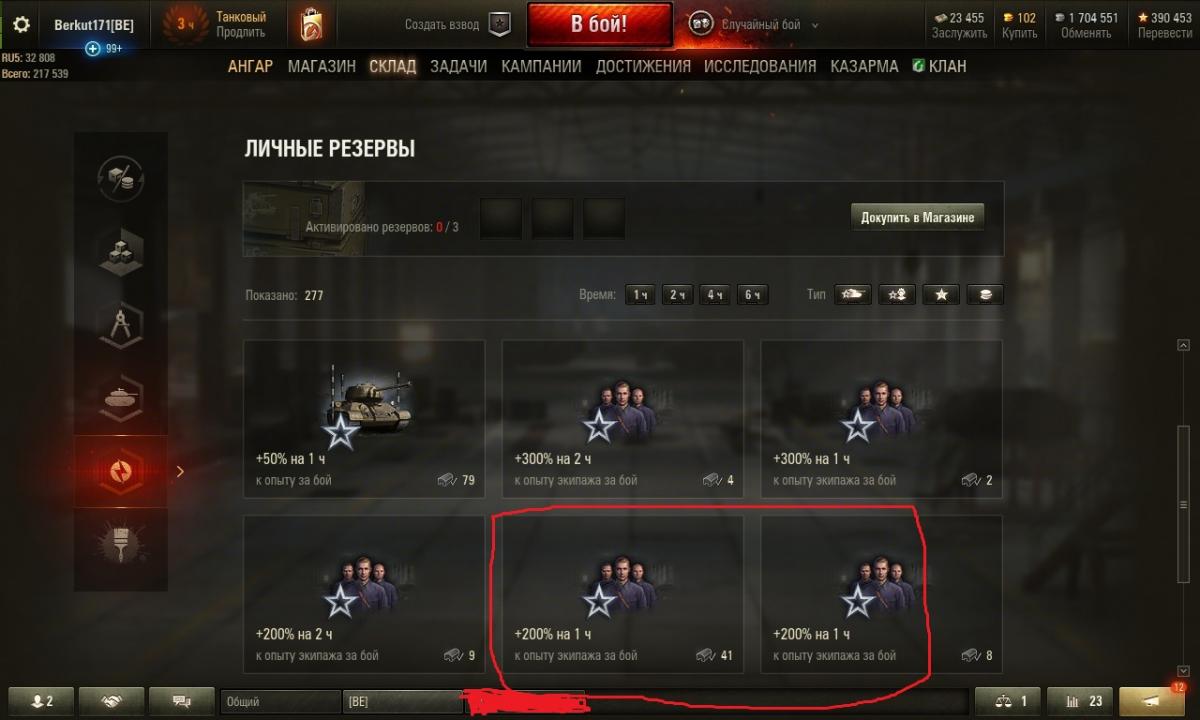The image size is (1200, 720).
Task: Click Докупить в Магазине button
Action: pos(917,217)
